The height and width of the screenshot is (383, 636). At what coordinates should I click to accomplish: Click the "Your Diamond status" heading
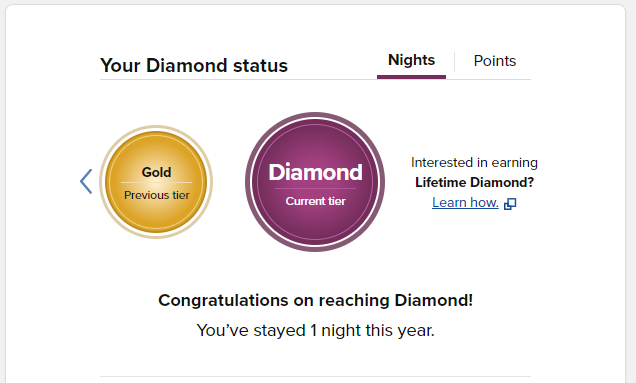click(194, 65)
